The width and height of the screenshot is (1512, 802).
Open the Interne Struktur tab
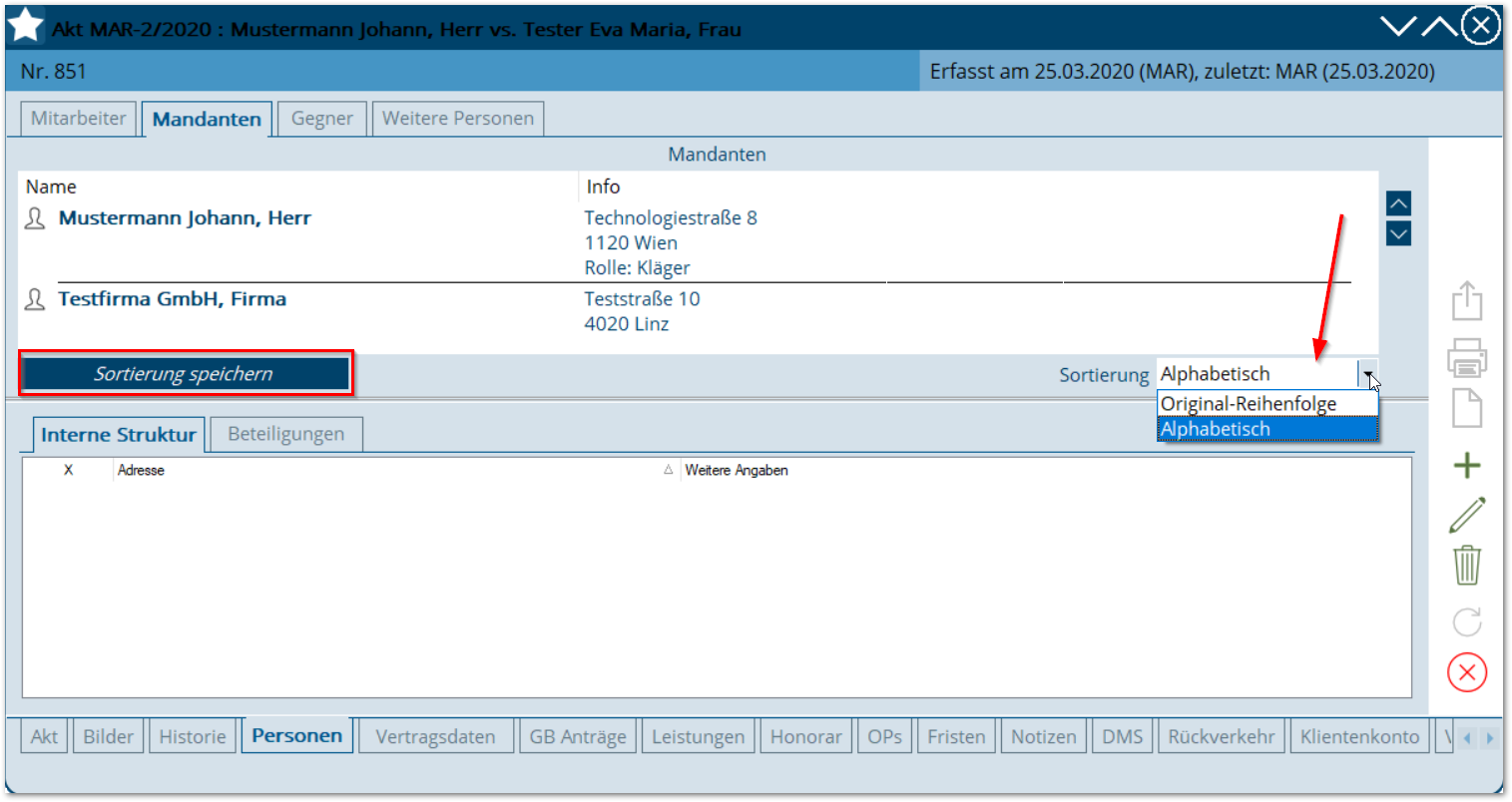[119, 435]
